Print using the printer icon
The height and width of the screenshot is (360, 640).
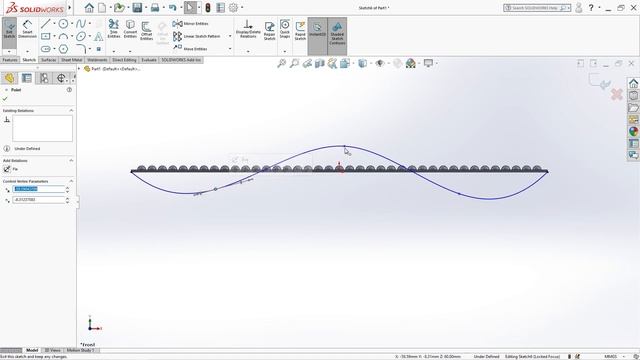(x=155, y=7)
